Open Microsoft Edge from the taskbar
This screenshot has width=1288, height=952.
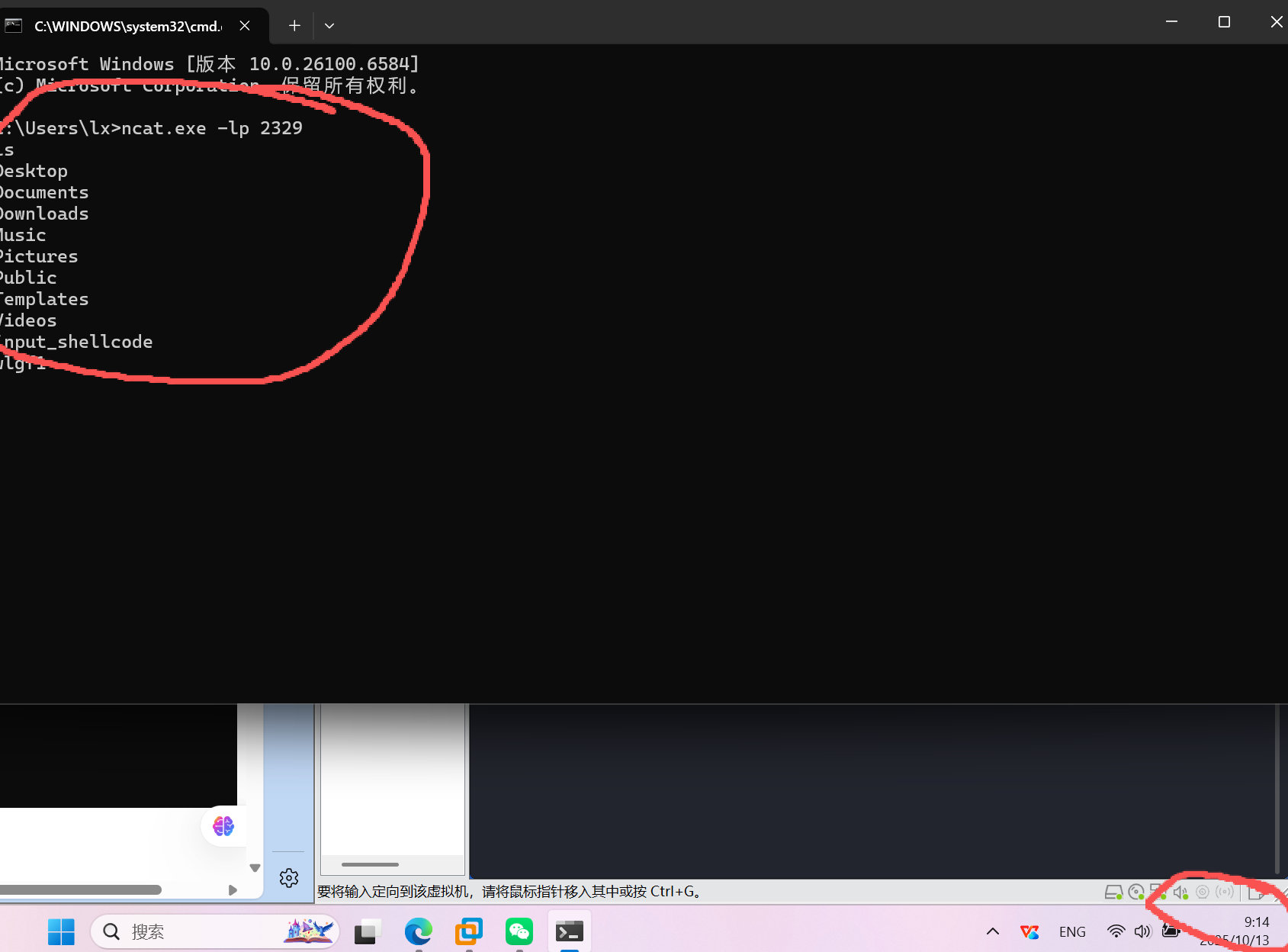click(418, 931)
